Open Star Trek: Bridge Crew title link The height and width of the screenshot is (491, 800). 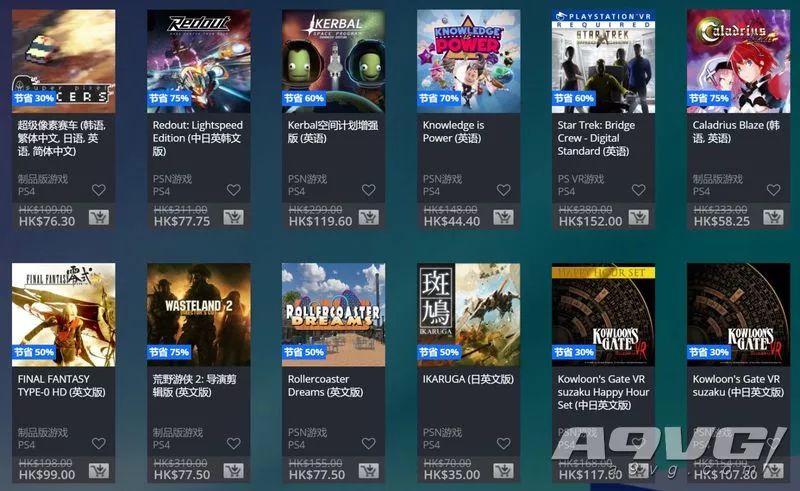[596, 138]
